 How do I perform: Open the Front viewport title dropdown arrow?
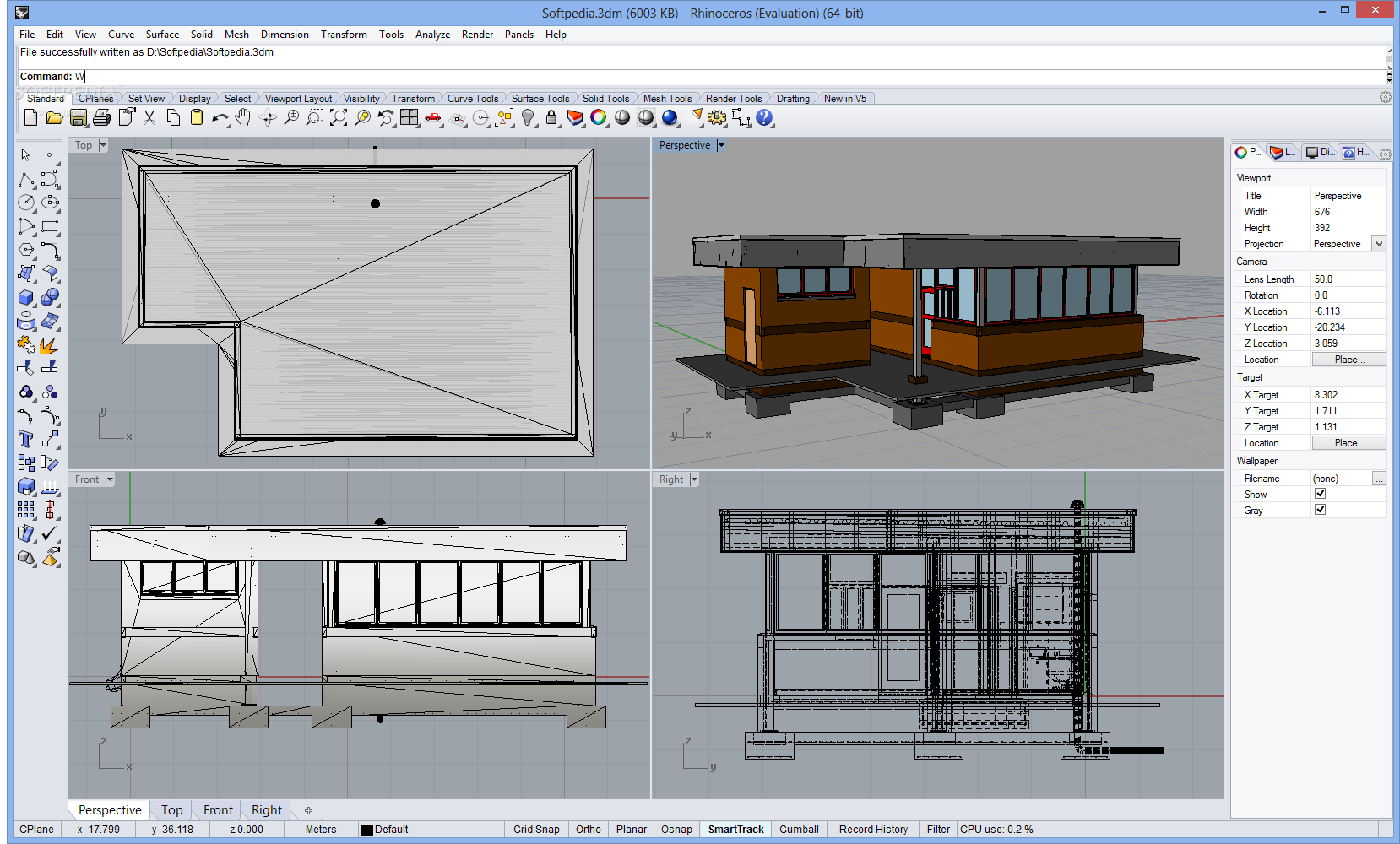coord(110,479)
